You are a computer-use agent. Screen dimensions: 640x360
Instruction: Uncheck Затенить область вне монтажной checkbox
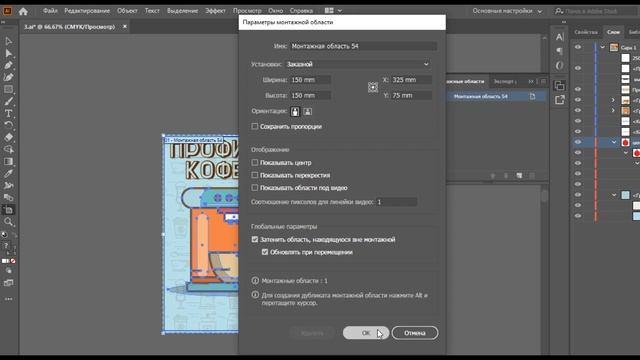coord(255,240)
